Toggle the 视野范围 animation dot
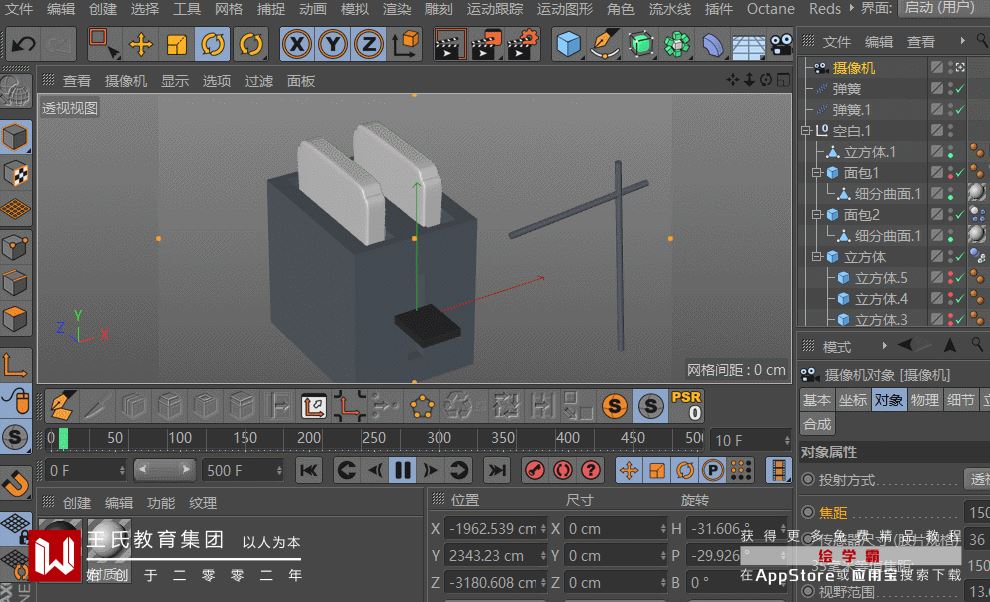The image size is (990, 602). coord(808,591)
